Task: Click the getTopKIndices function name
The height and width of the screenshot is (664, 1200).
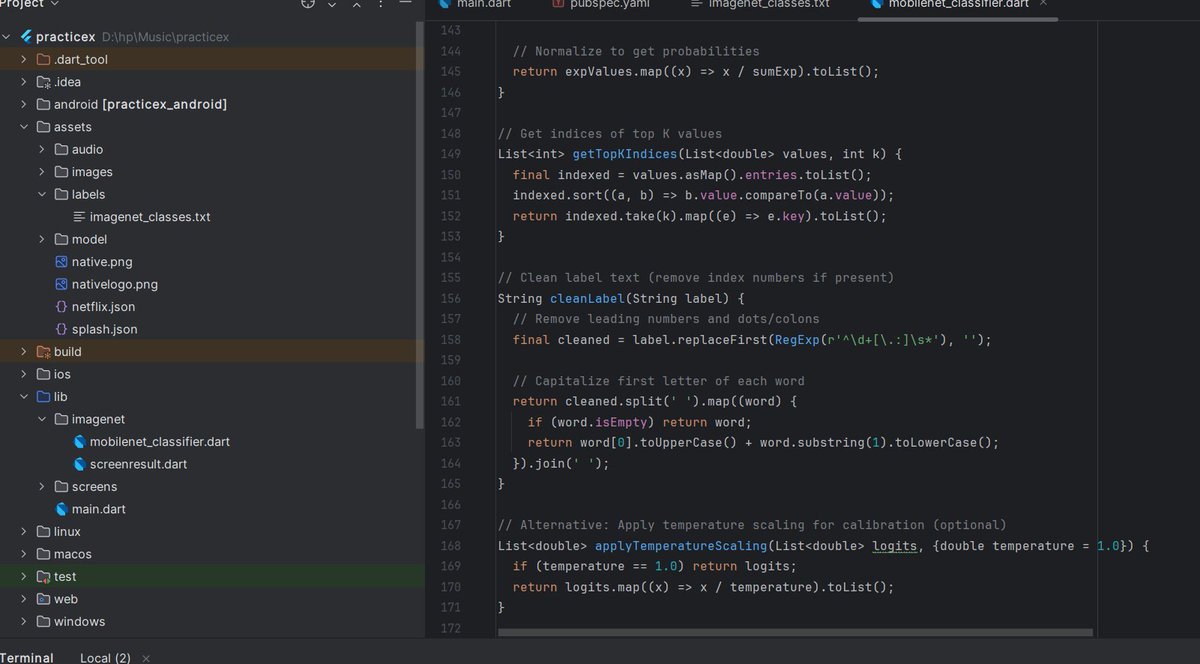Action: (626, 154)
